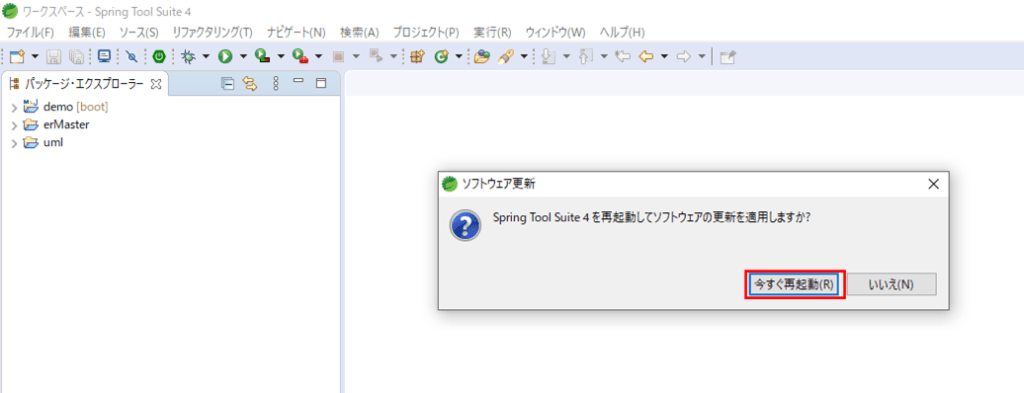Viewport: 1024px width, 393px height.
Task: Open the Run dropdown arrow
Action: pos(243,57)
